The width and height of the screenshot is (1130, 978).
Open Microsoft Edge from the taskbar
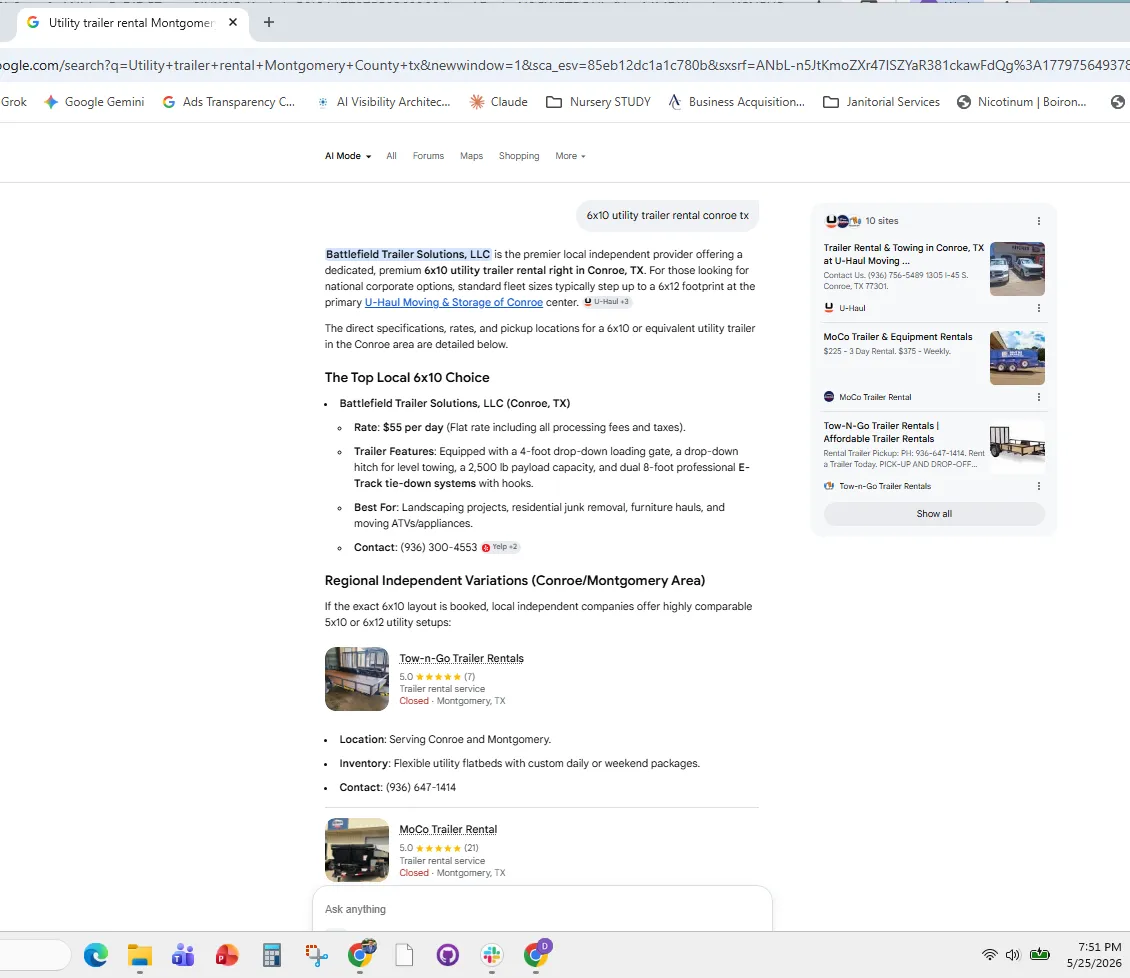click(x=96, y=955)
